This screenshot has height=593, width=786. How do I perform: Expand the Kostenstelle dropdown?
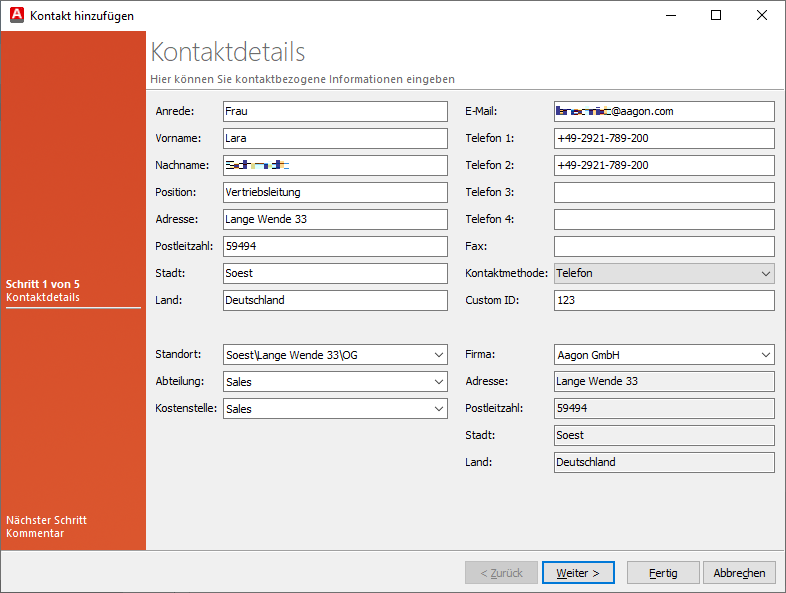439,408
